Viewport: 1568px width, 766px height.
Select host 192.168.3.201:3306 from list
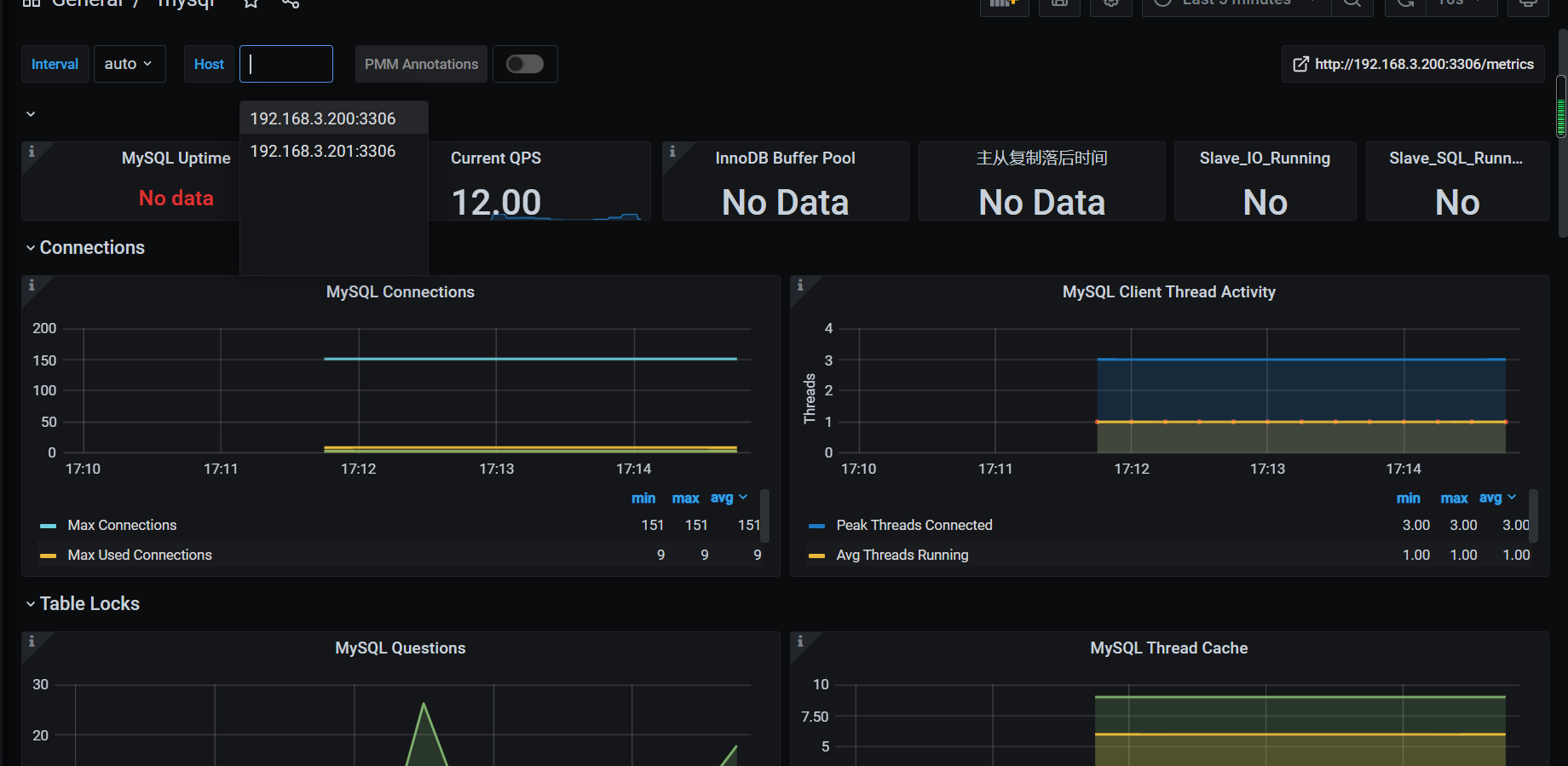coord(333,151)
